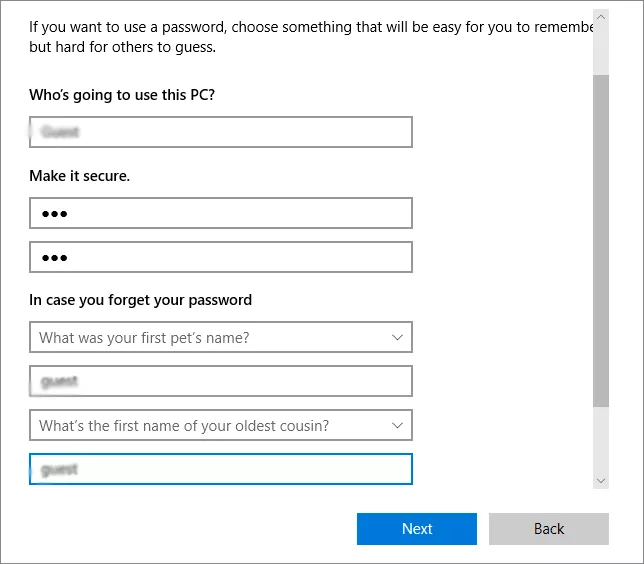Click the password advice paragraph at the top
The width and height of the screenshot is (644, 564).
(x=300, y=37)
